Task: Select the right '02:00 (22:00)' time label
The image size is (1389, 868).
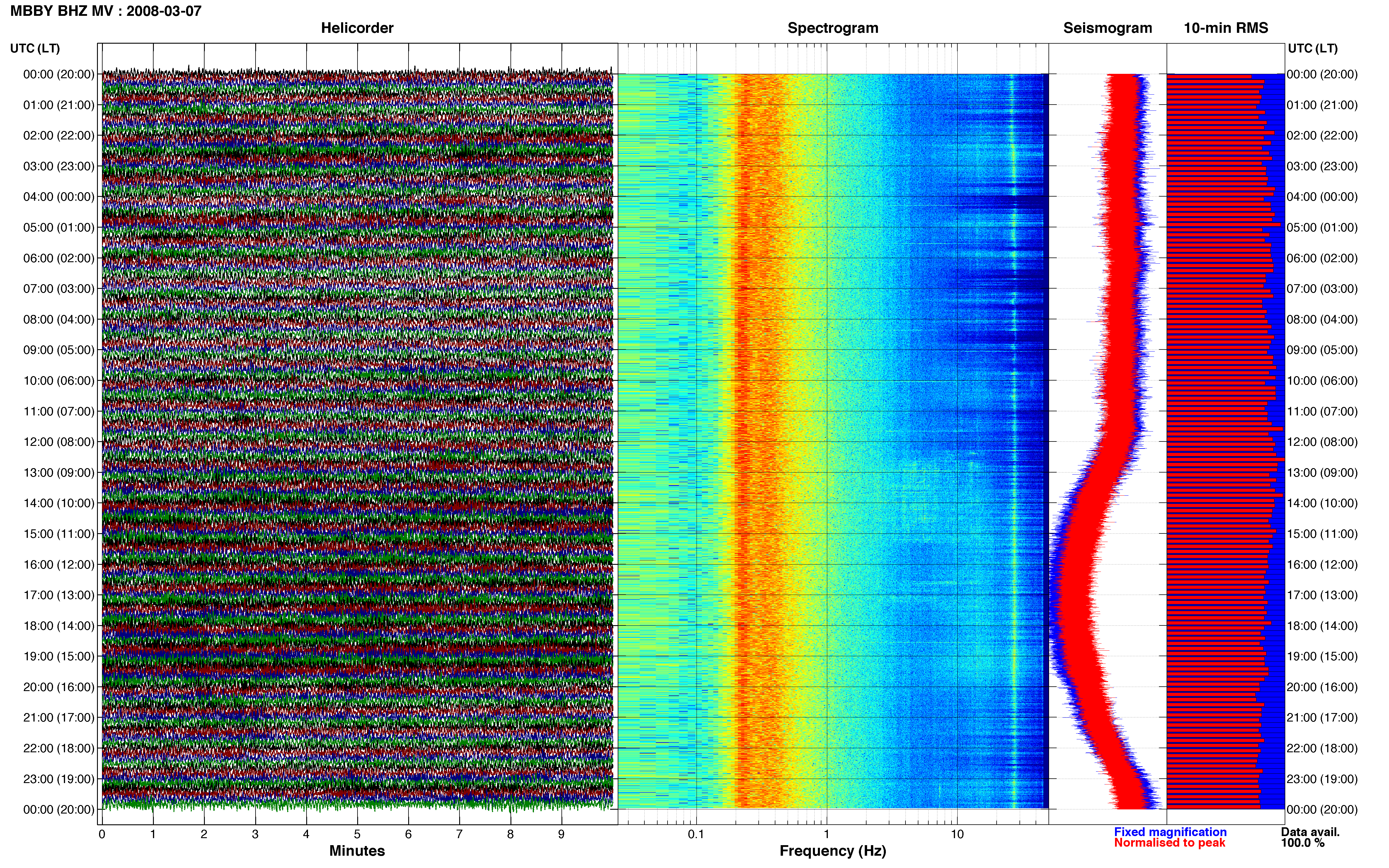Action: pos(1322,135)
